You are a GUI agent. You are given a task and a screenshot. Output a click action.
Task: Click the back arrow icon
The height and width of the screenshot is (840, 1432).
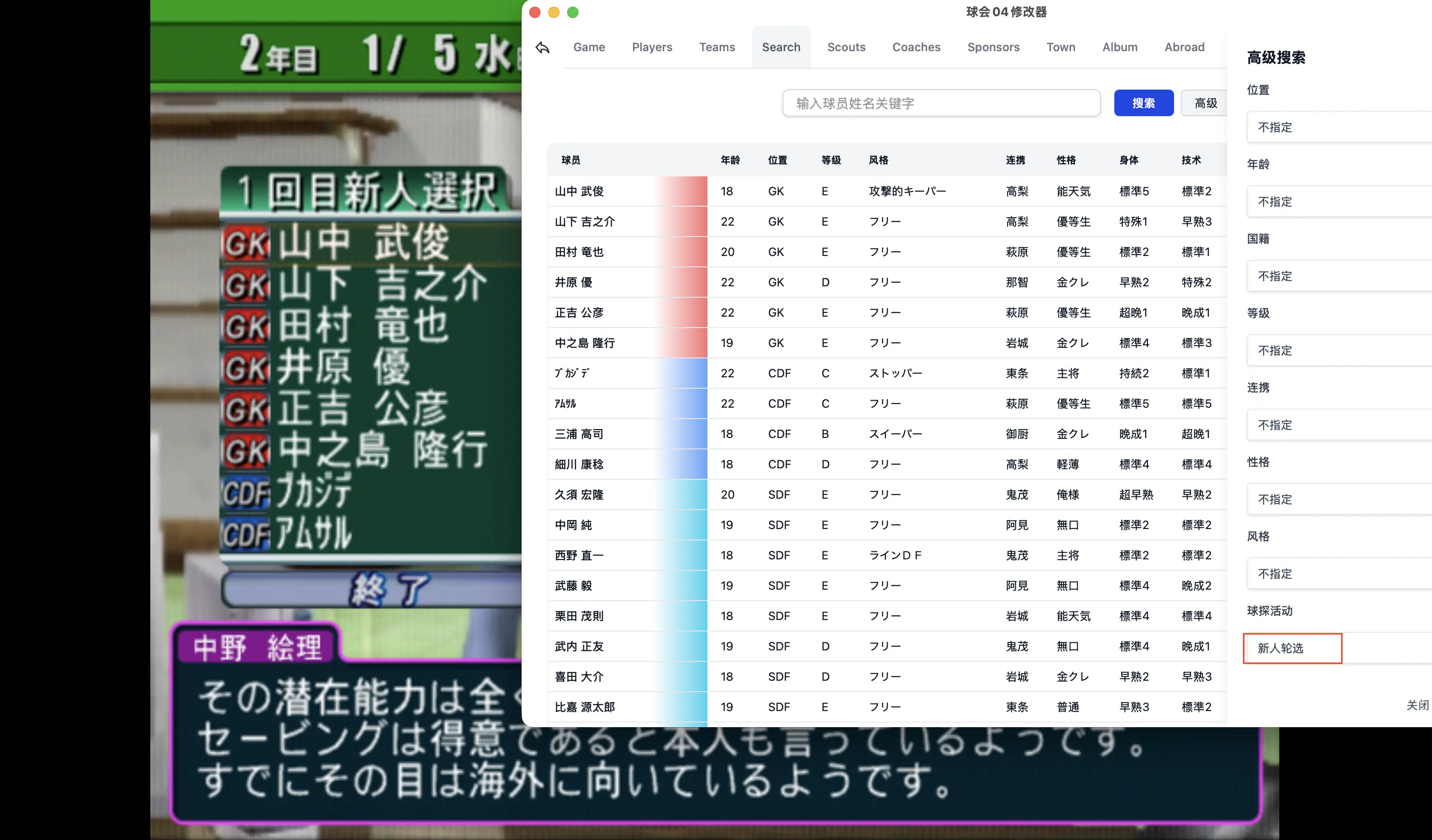542,48
